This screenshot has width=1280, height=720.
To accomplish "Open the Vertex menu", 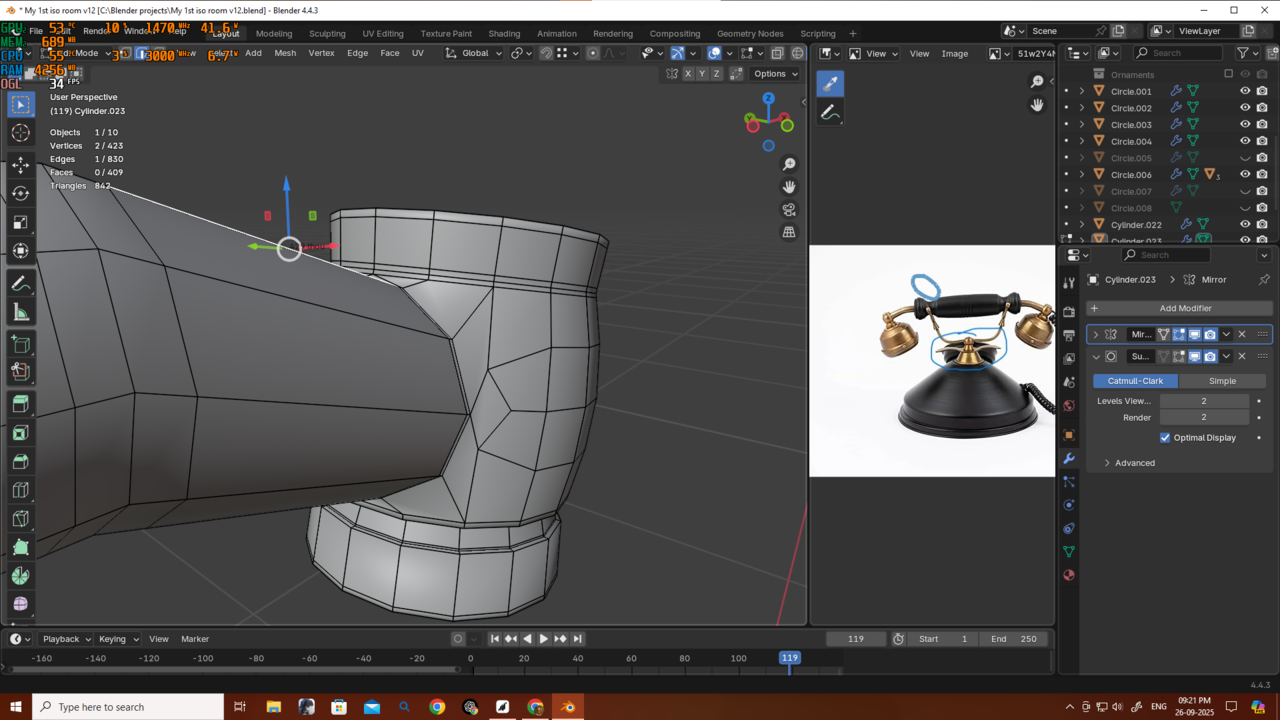I will [321, 53].
